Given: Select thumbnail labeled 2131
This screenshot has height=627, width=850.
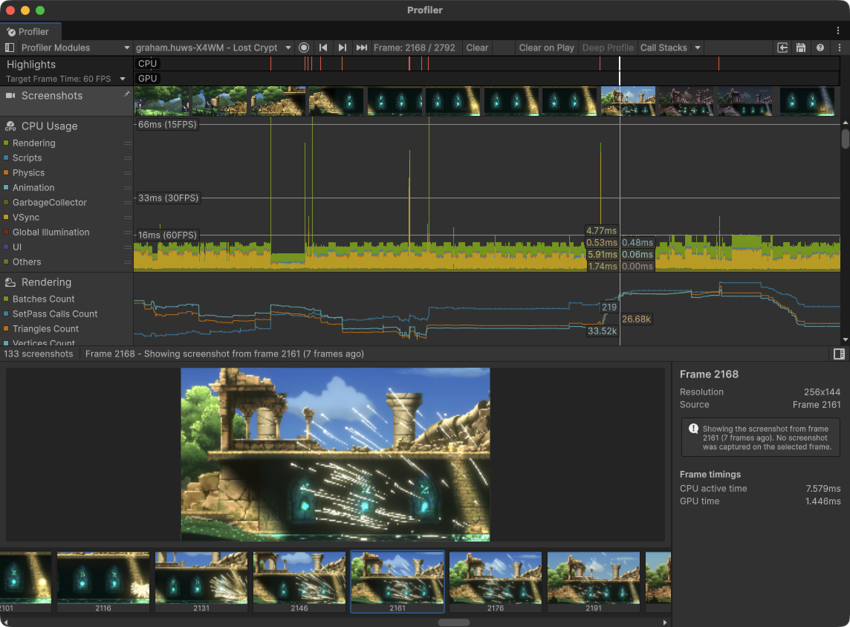Looking at the screenshot, I should tap(201, 582).
